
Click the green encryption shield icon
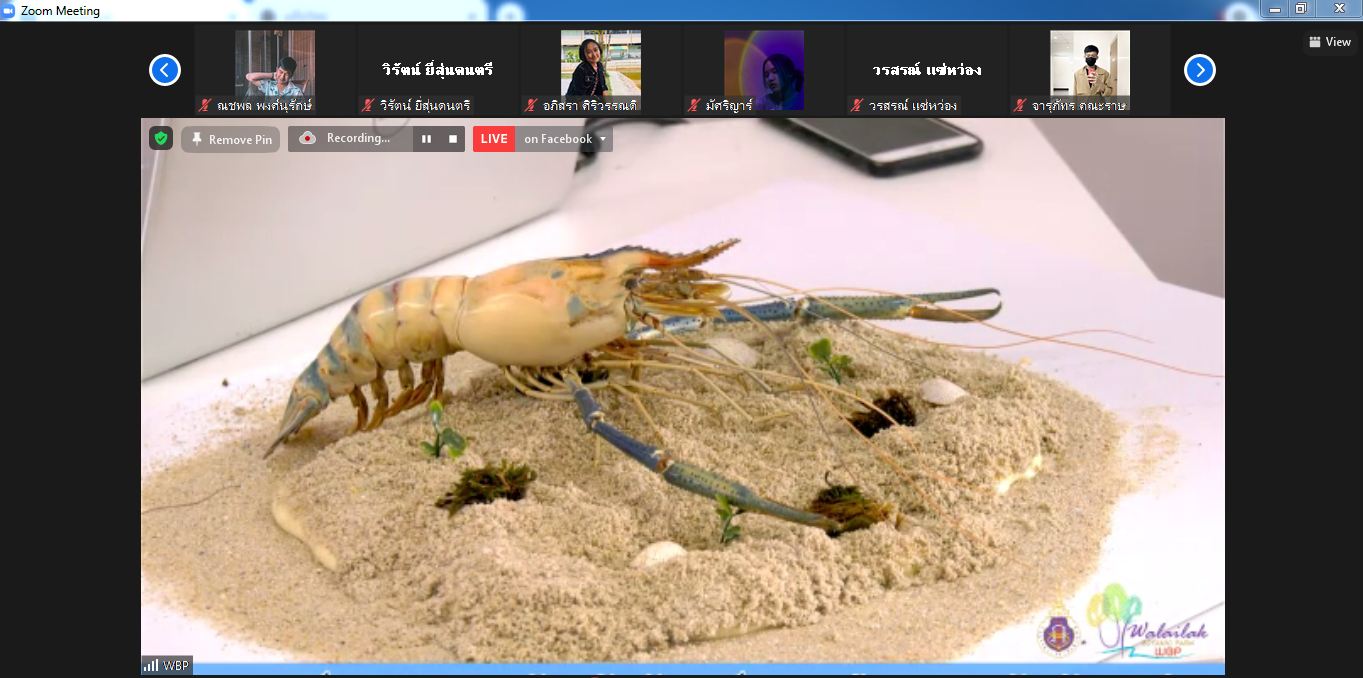pyautogui.click(x=161, y=138)
